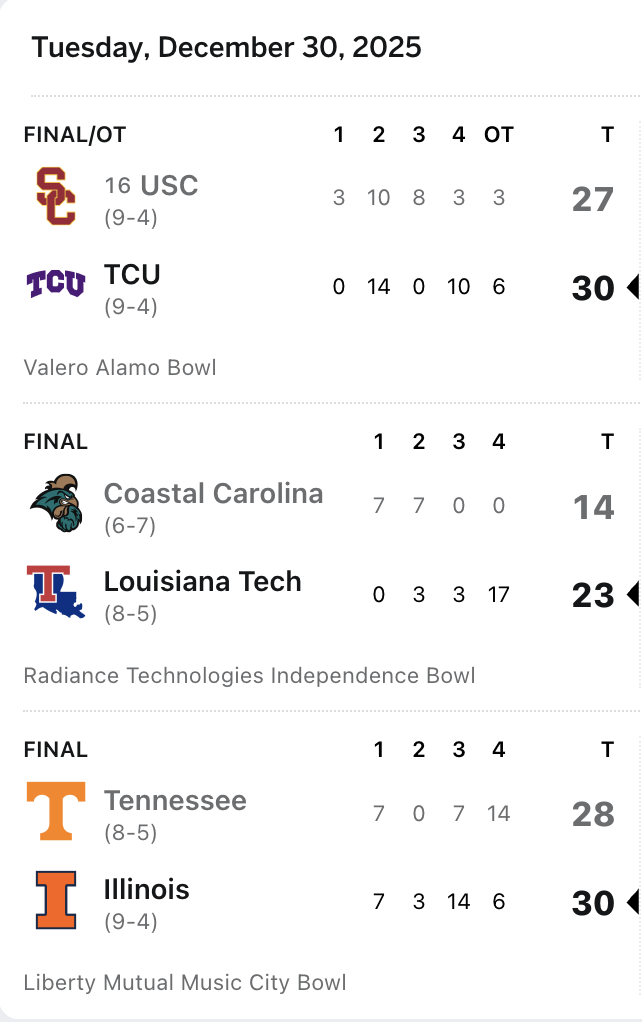Click the Louisiana Tech Bulldogs logo
Screen dimensions: 642x1022
coord(55,592)
